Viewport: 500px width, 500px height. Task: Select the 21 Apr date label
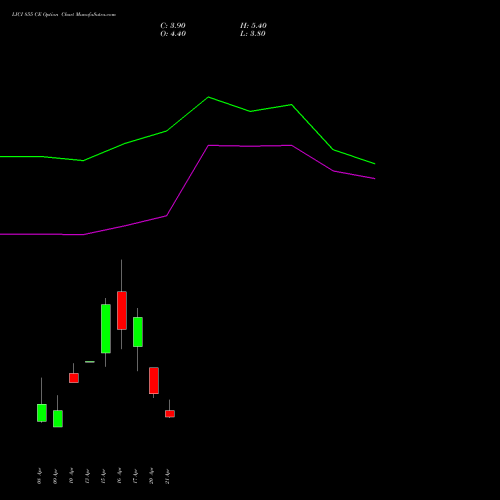pyautogui.click(x=168, y=476)
